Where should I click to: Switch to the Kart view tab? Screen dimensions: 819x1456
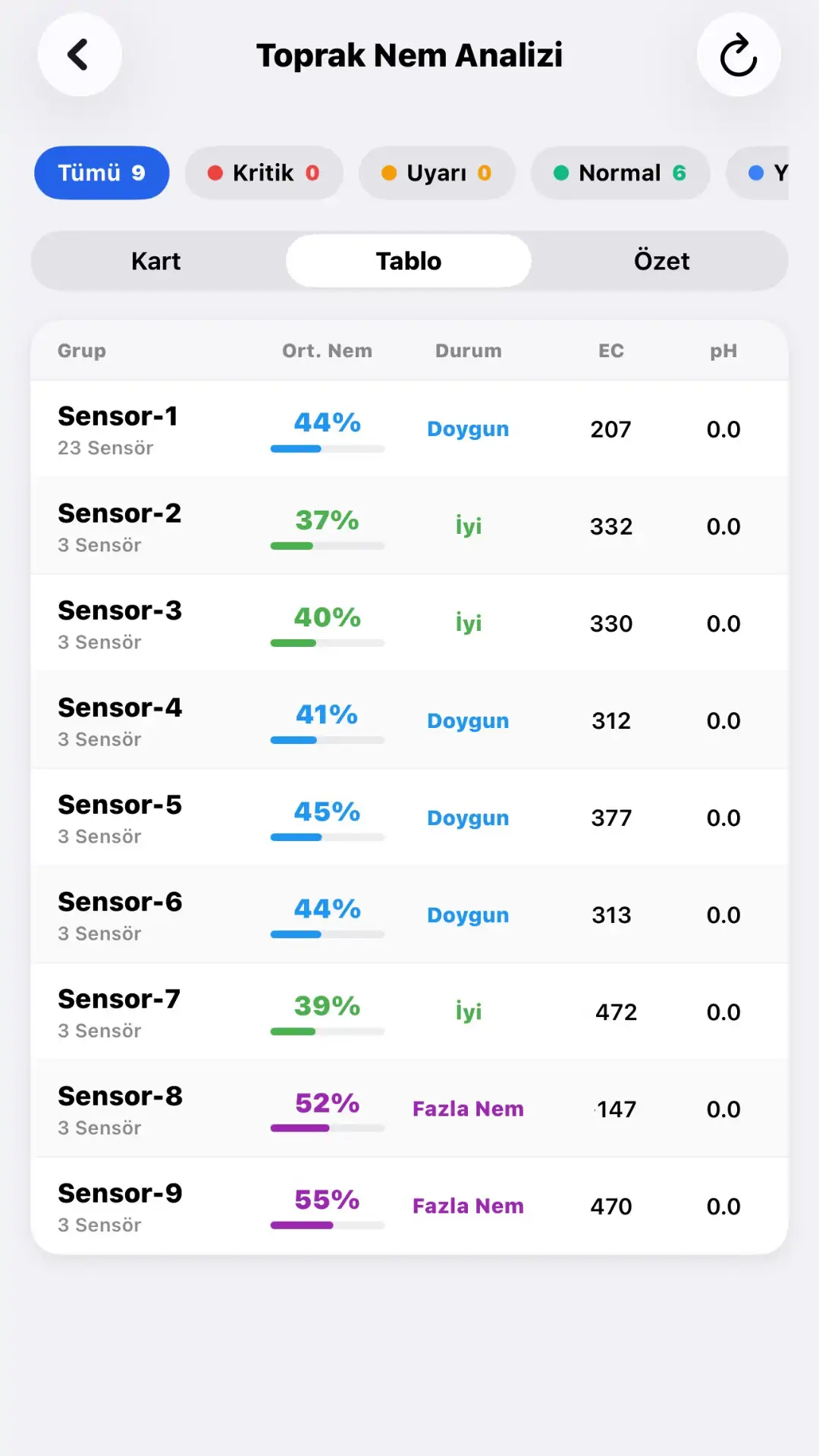pyautogui.click(x=156, y=261)
